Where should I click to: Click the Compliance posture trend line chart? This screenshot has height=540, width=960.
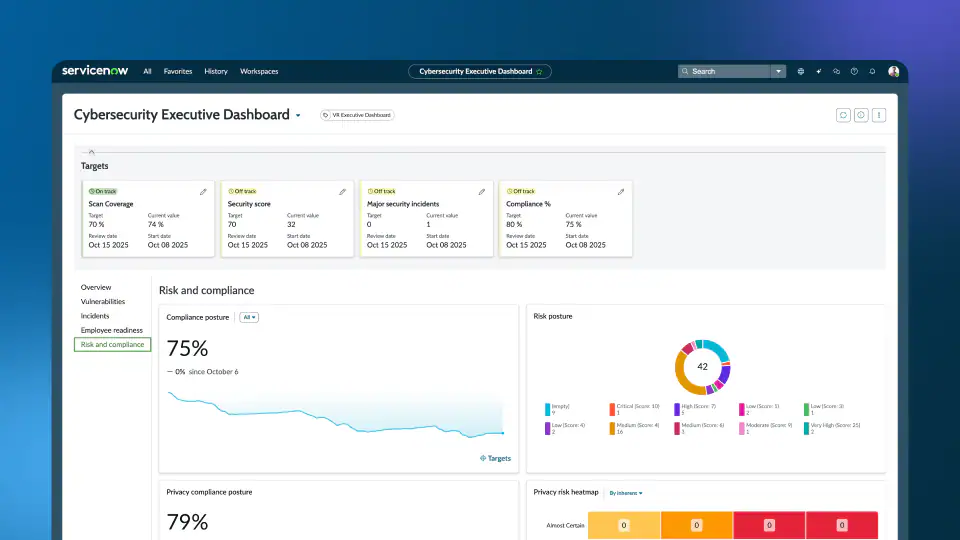tap(336, 415)
